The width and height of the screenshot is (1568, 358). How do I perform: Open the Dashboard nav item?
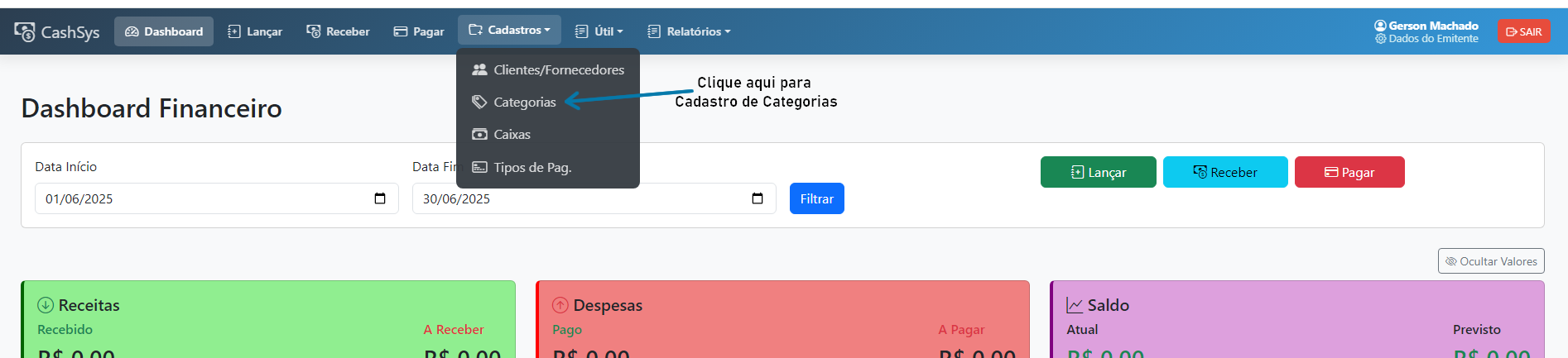pyautogui.click(x=164, y=31)
